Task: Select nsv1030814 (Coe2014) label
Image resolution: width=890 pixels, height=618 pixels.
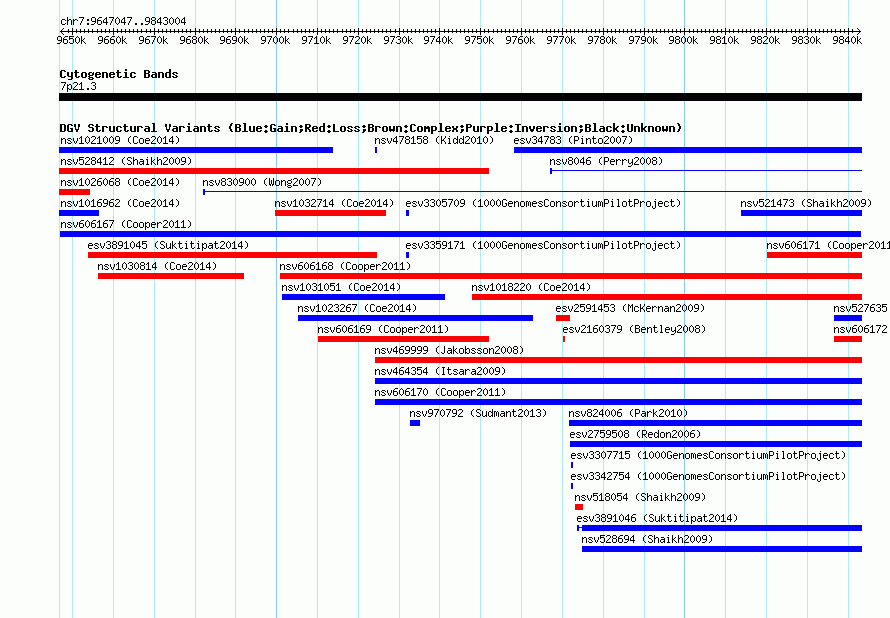Action: [x=157, y=266]
